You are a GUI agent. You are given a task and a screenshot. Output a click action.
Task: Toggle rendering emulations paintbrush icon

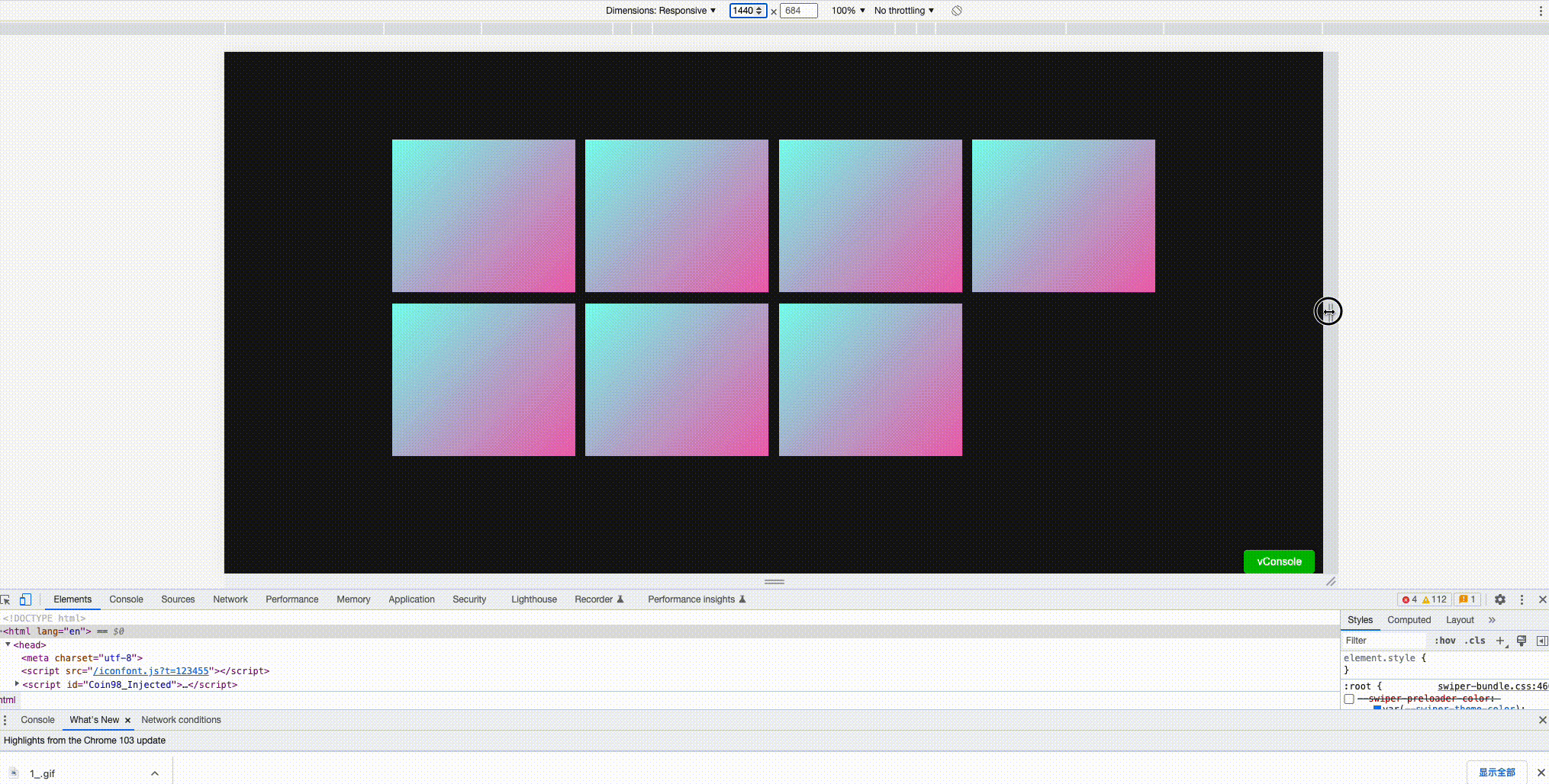(1522, 641)
